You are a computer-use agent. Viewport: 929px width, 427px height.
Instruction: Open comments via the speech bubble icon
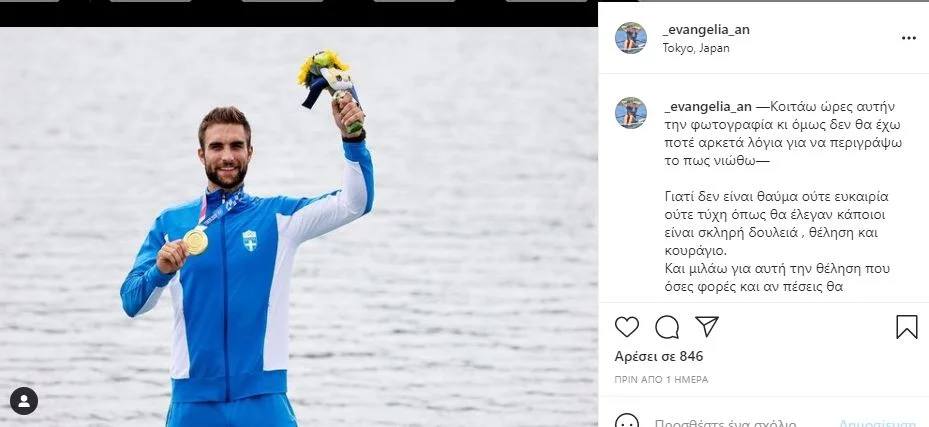click(667, 327)
